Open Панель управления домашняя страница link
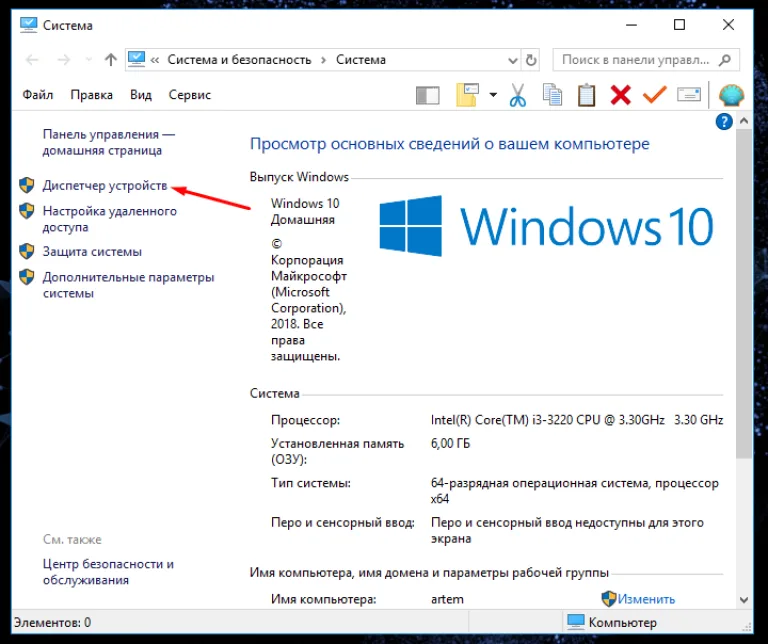 click(x=109, y=142)
